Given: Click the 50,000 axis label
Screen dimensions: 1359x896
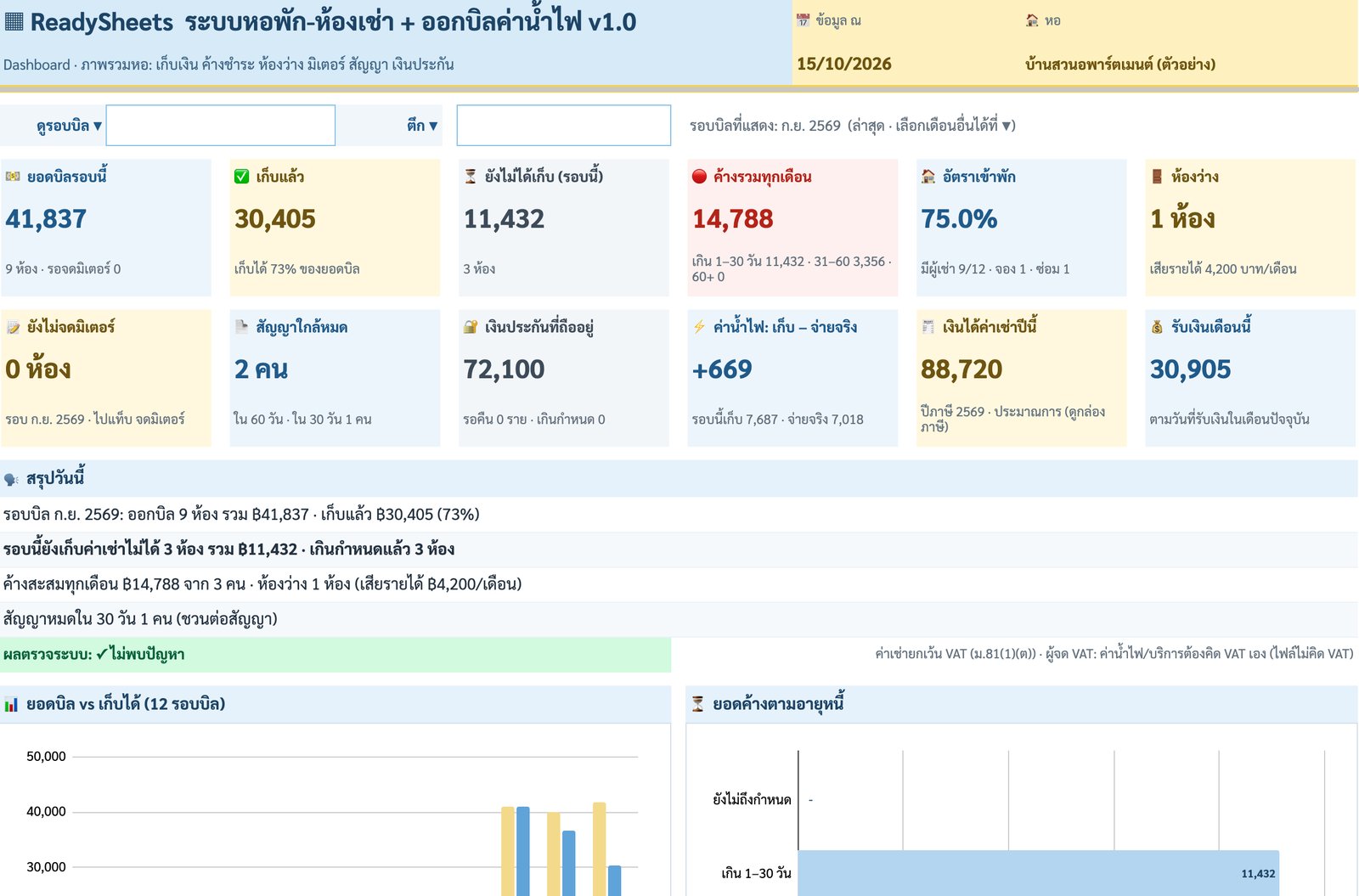Looking at the screenshot, I should [x=46, y=757].
